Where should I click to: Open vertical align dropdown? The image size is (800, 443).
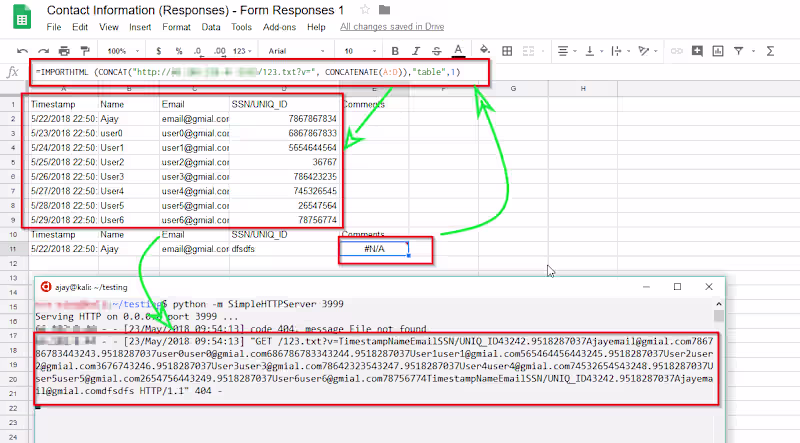(x=594, y=51)
